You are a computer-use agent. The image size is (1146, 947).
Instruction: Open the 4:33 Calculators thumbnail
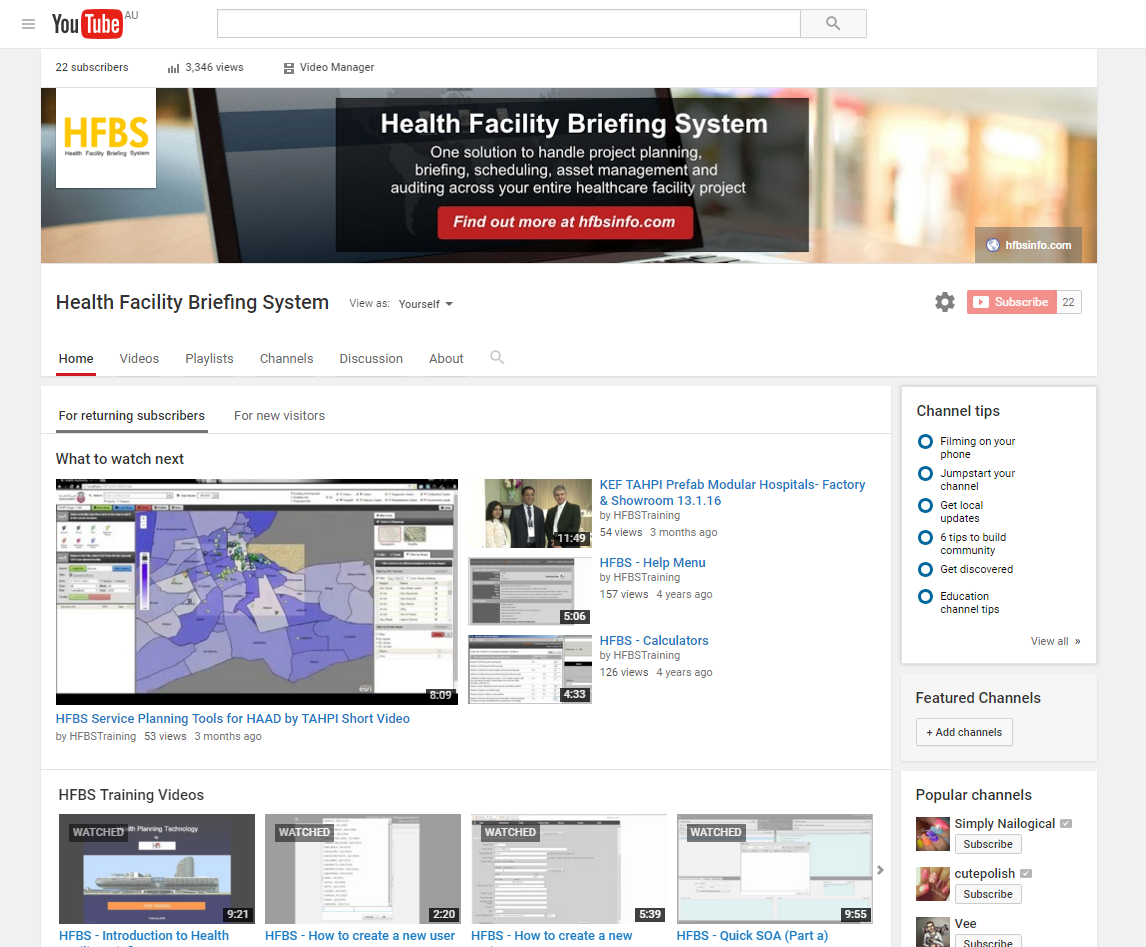(530, 670)
